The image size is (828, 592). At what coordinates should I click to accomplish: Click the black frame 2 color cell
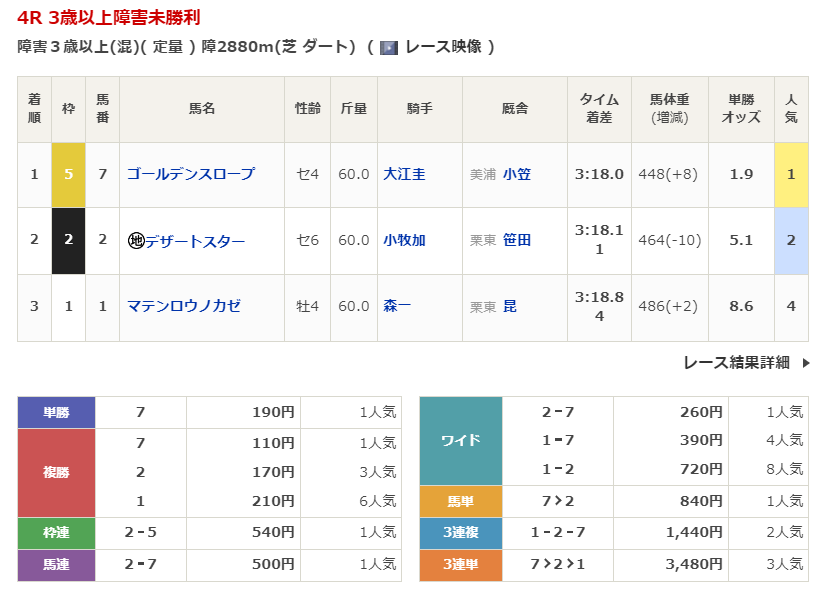(x=69, y=240)
